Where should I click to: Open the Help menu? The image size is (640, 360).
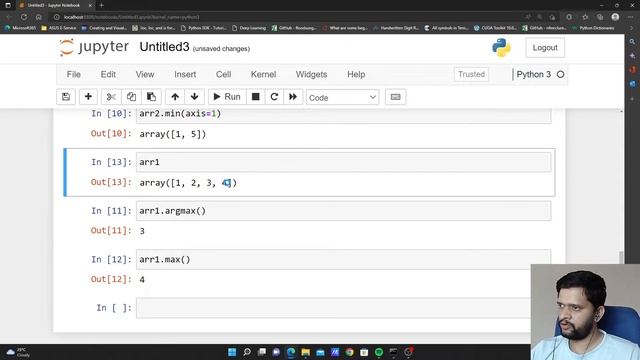(356, 74)
